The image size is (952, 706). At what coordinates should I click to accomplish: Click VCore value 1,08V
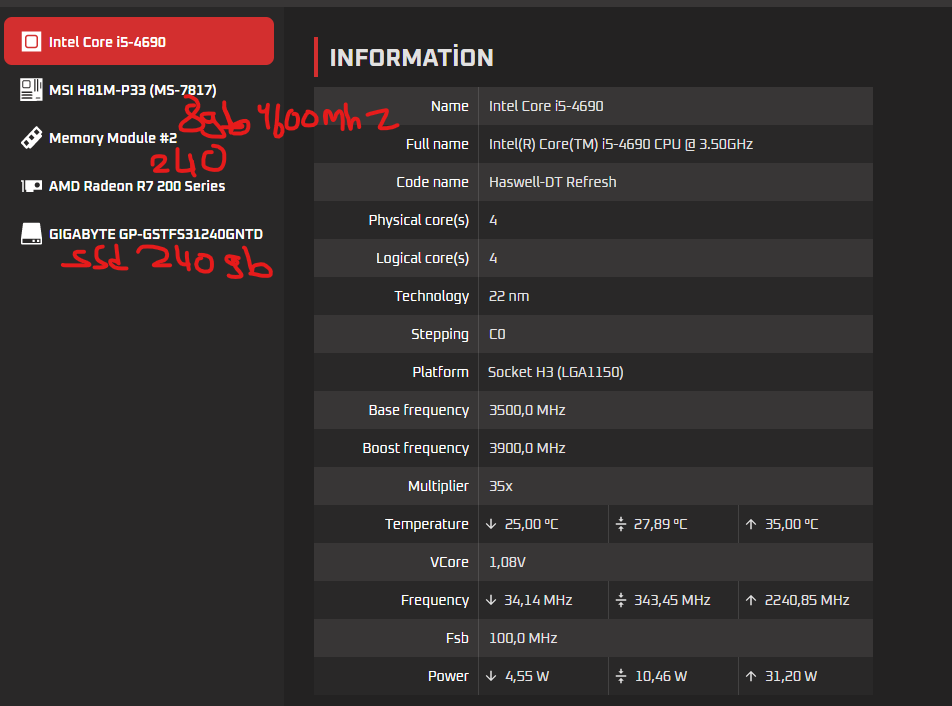508,562
